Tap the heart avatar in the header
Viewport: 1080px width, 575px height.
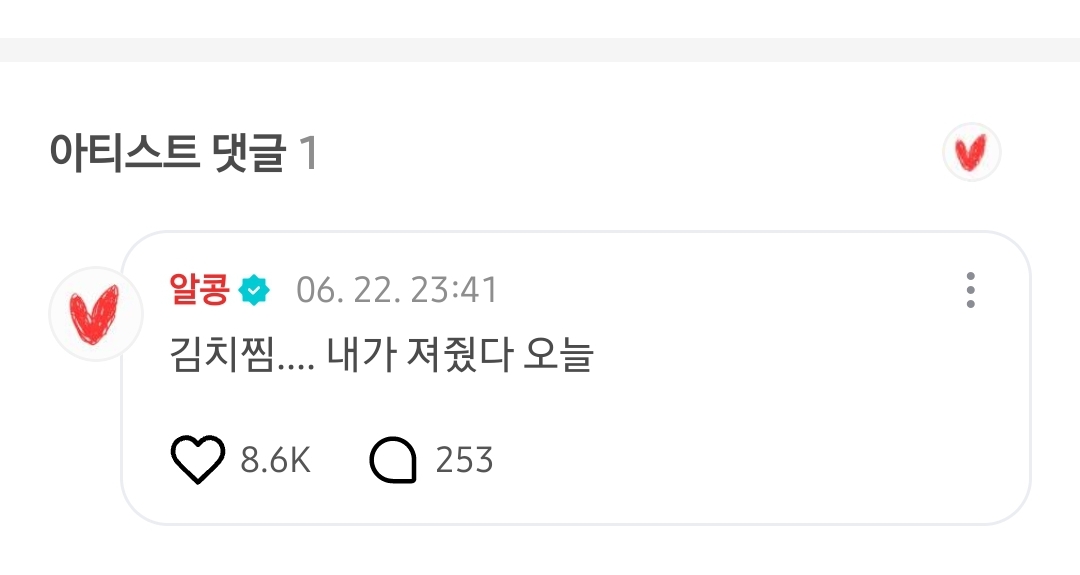971,152
